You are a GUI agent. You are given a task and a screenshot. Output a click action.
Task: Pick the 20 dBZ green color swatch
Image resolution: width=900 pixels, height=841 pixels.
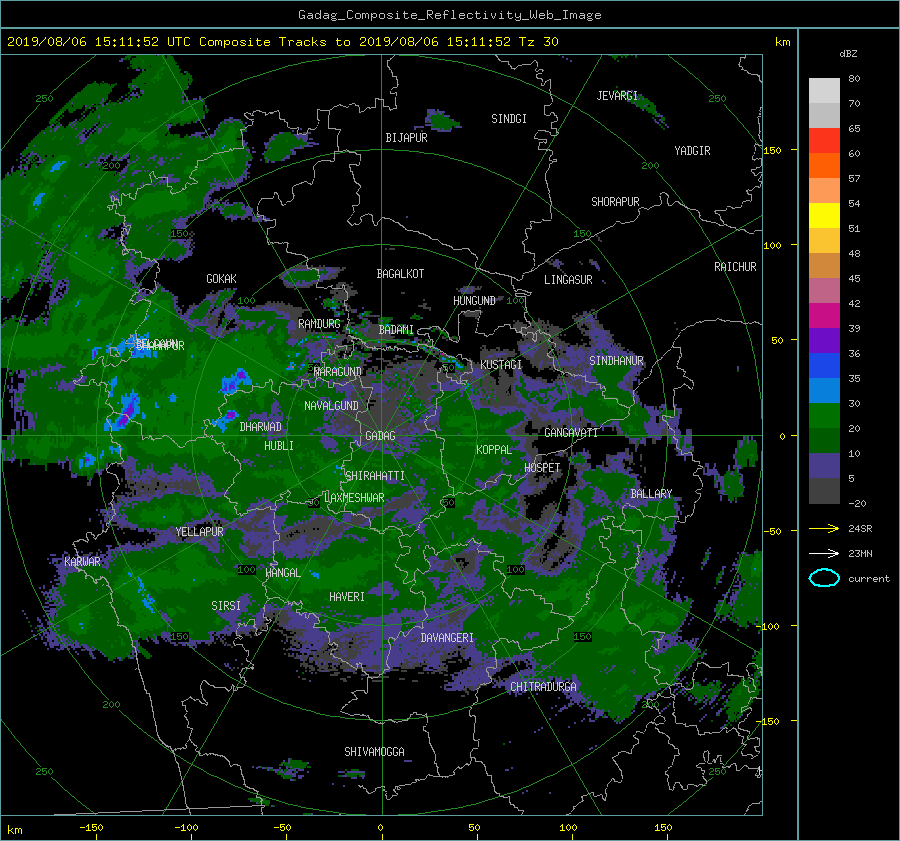pos(824,416)
